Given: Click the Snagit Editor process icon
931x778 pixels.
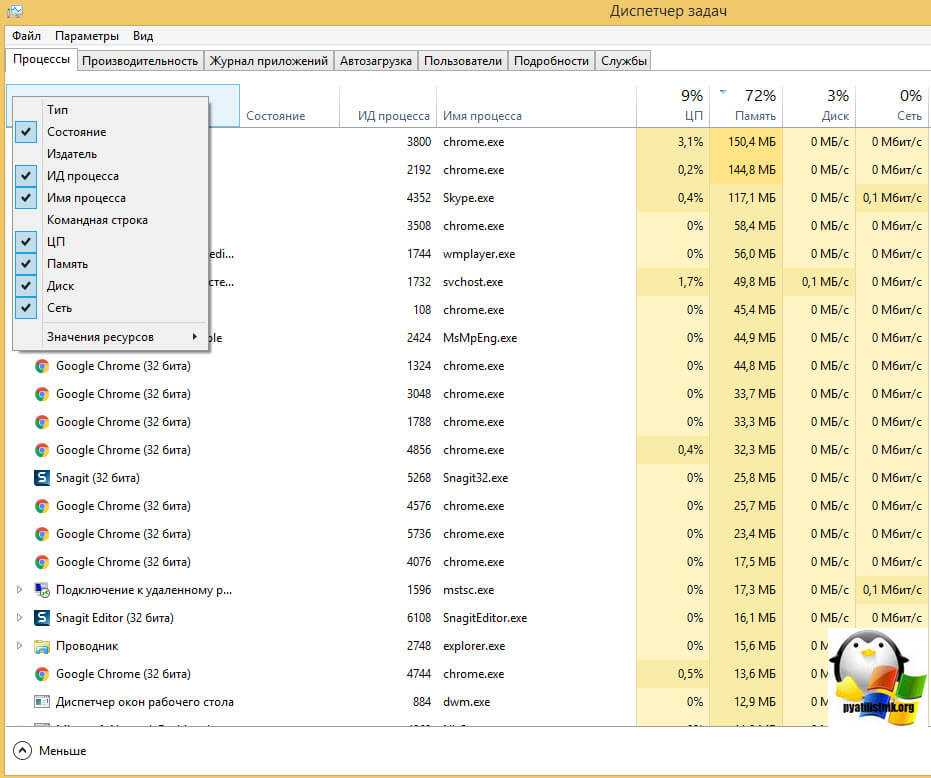Looking at the screenshot, I should [42, 618].
